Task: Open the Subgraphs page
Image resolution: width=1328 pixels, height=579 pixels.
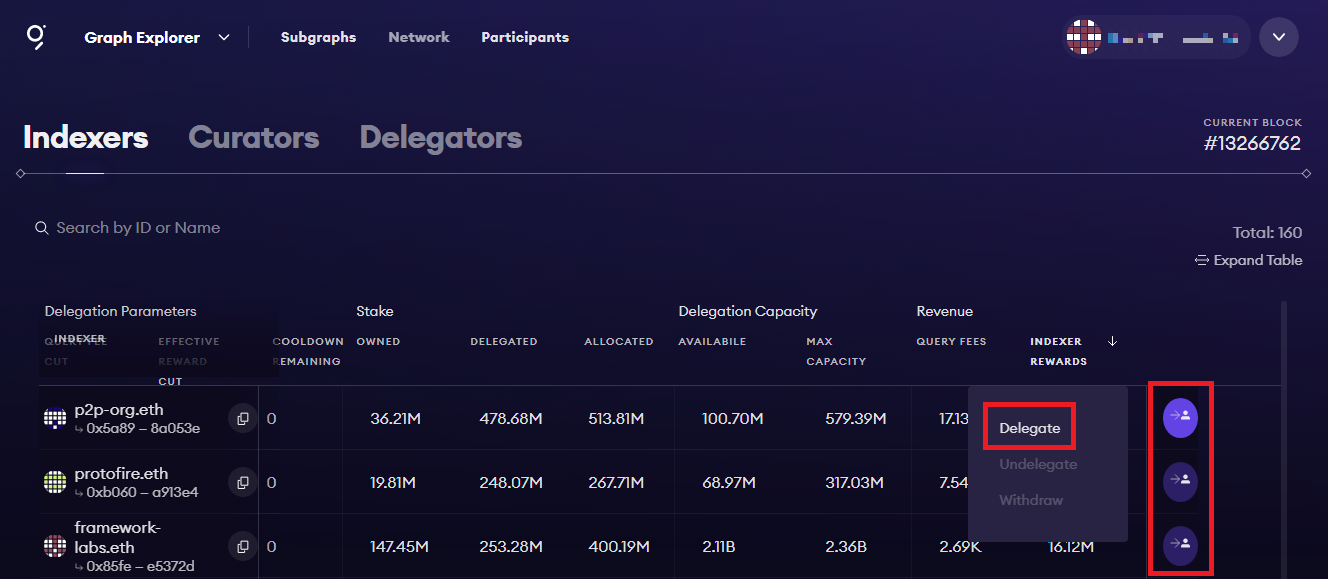Action: tap(318, 37)
